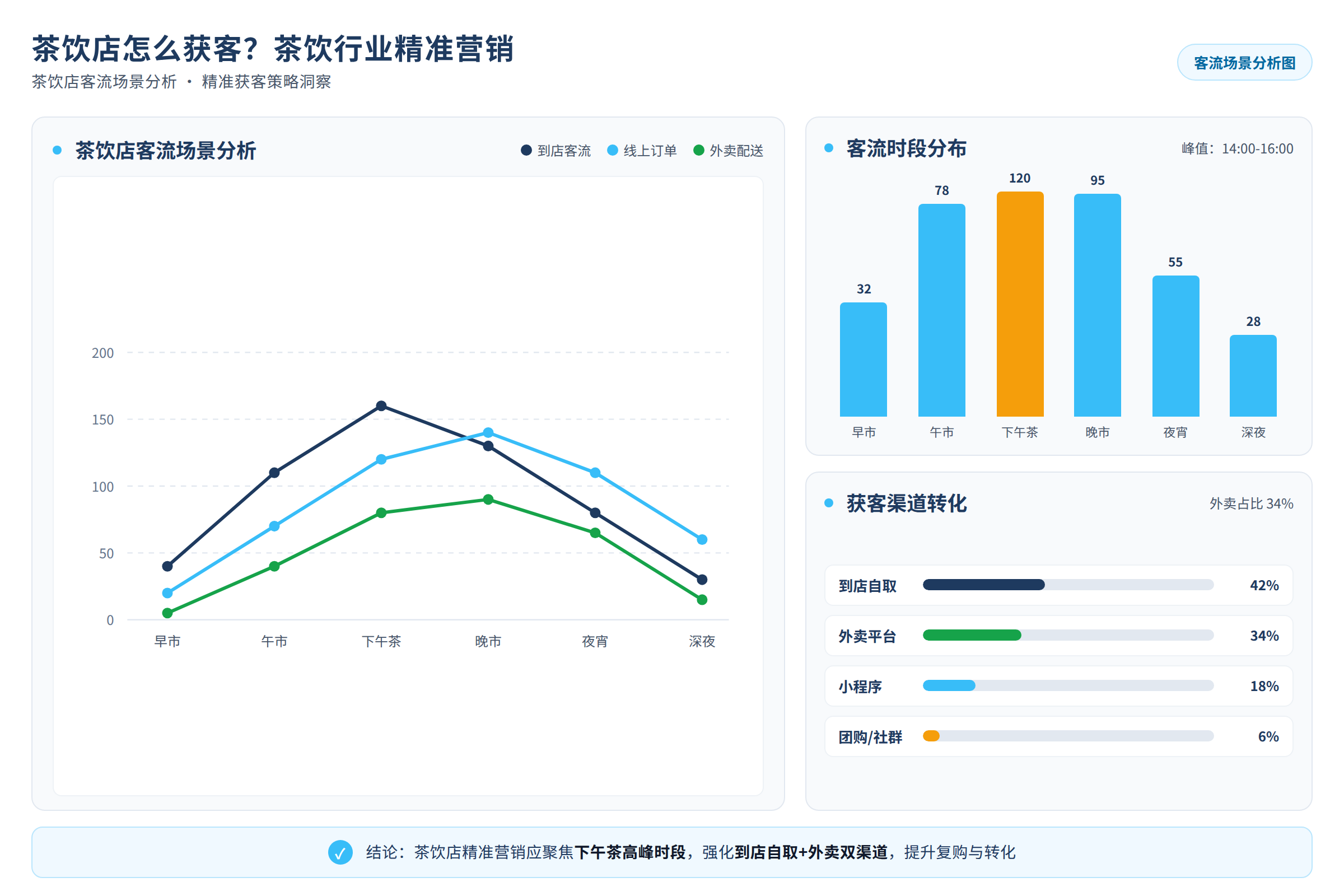Click the 小程序 progress bar

pyautogui.click(x=1068, y=685)
